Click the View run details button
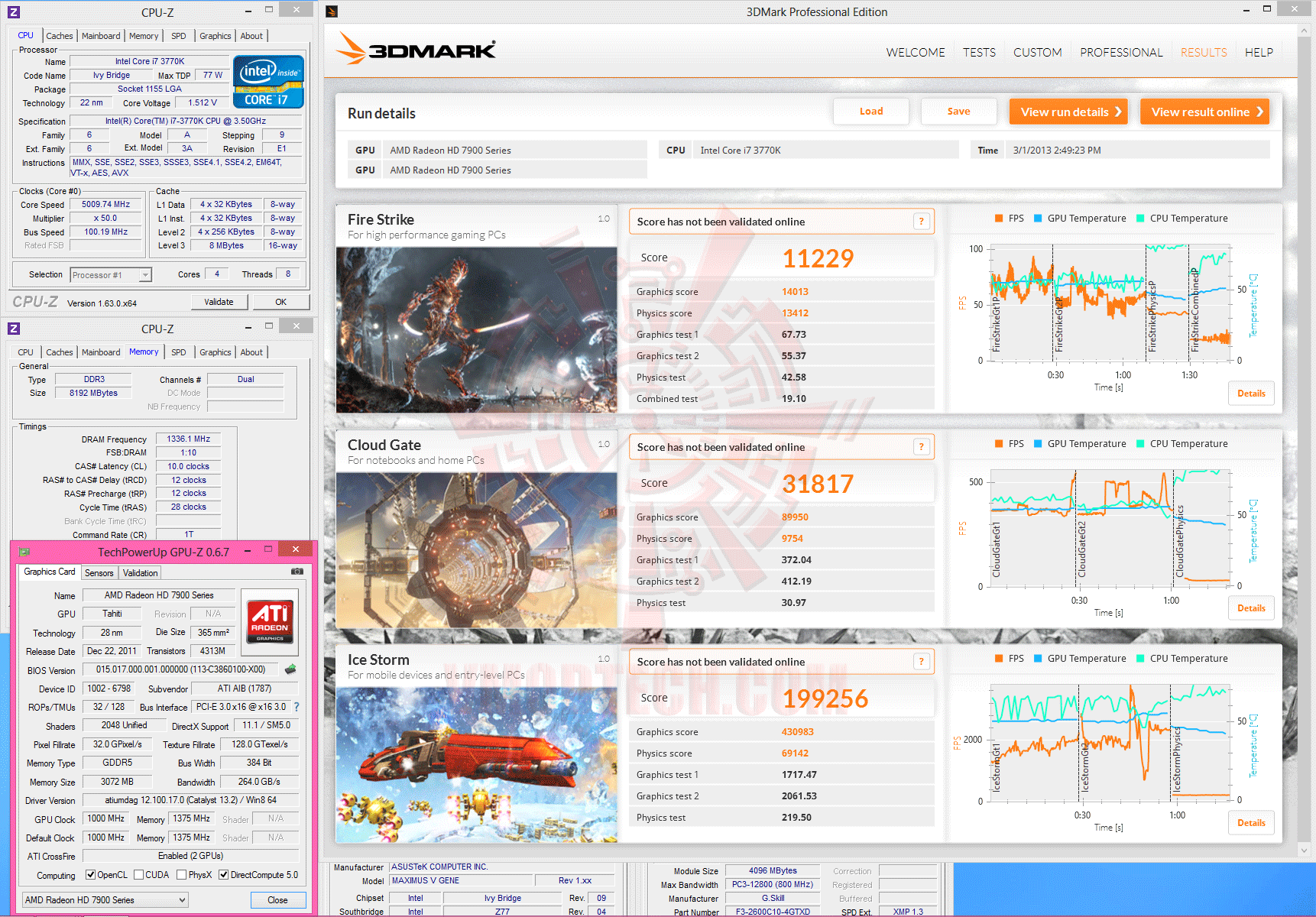1316x917 pixels. coord(1069,112)
